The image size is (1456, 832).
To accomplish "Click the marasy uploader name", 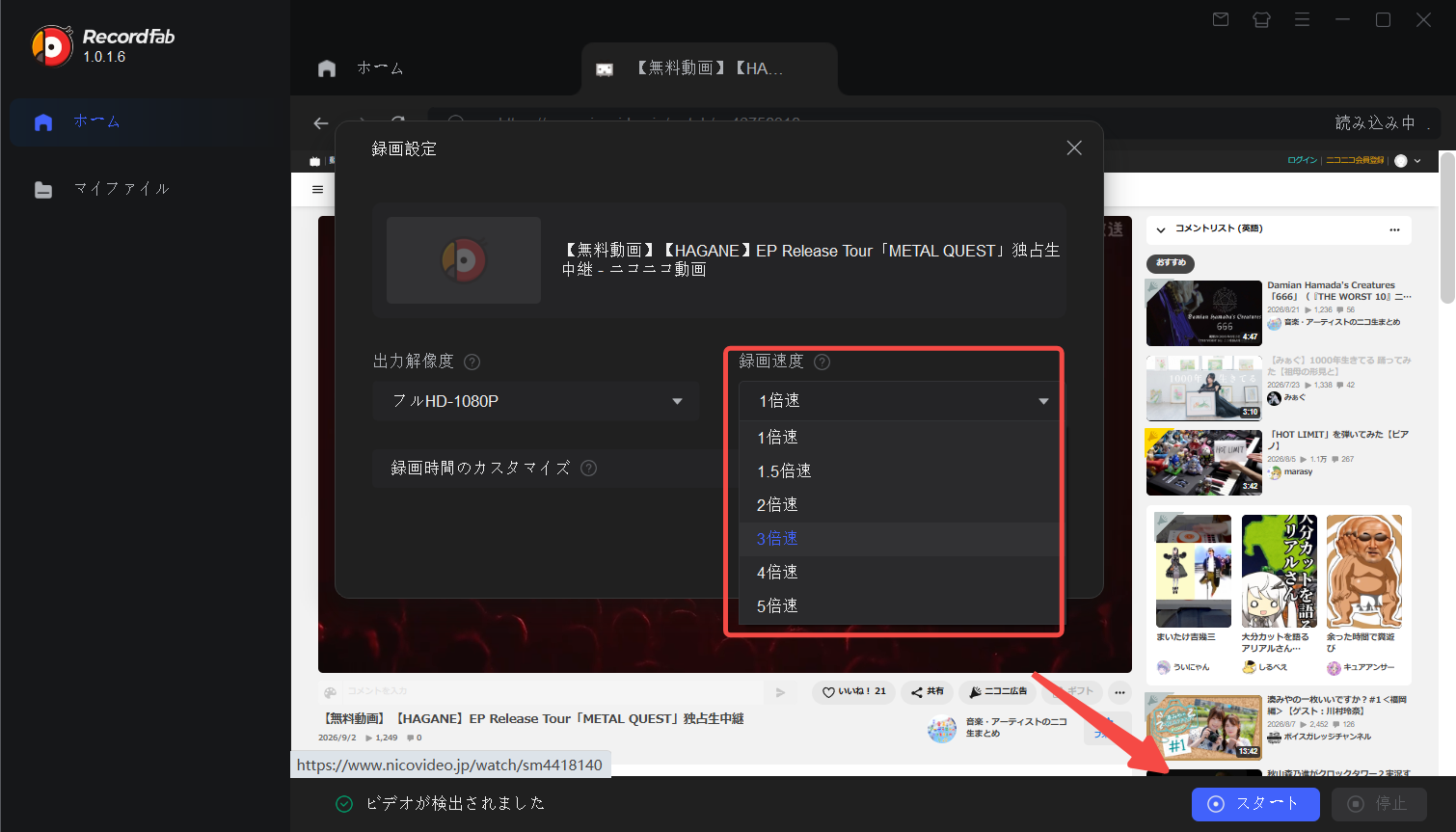I will pos(1298,472).
